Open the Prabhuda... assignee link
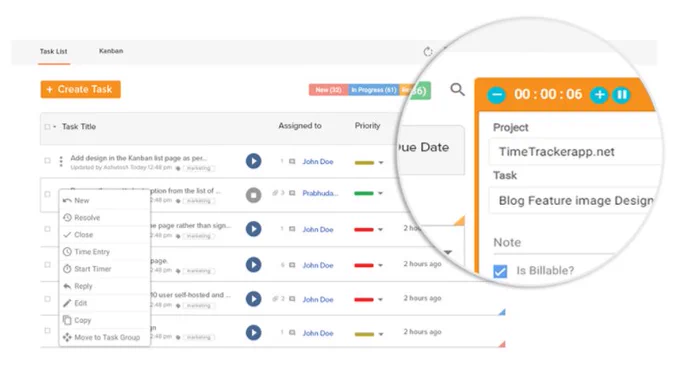Viewport: 680px width, 379px height. 320,193
